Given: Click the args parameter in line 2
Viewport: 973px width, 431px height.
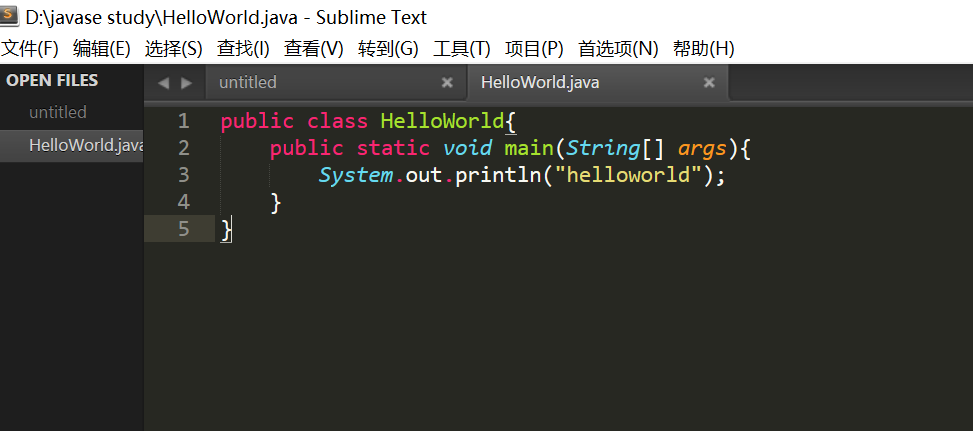Looking at the screenshot, I should [702, 149].
